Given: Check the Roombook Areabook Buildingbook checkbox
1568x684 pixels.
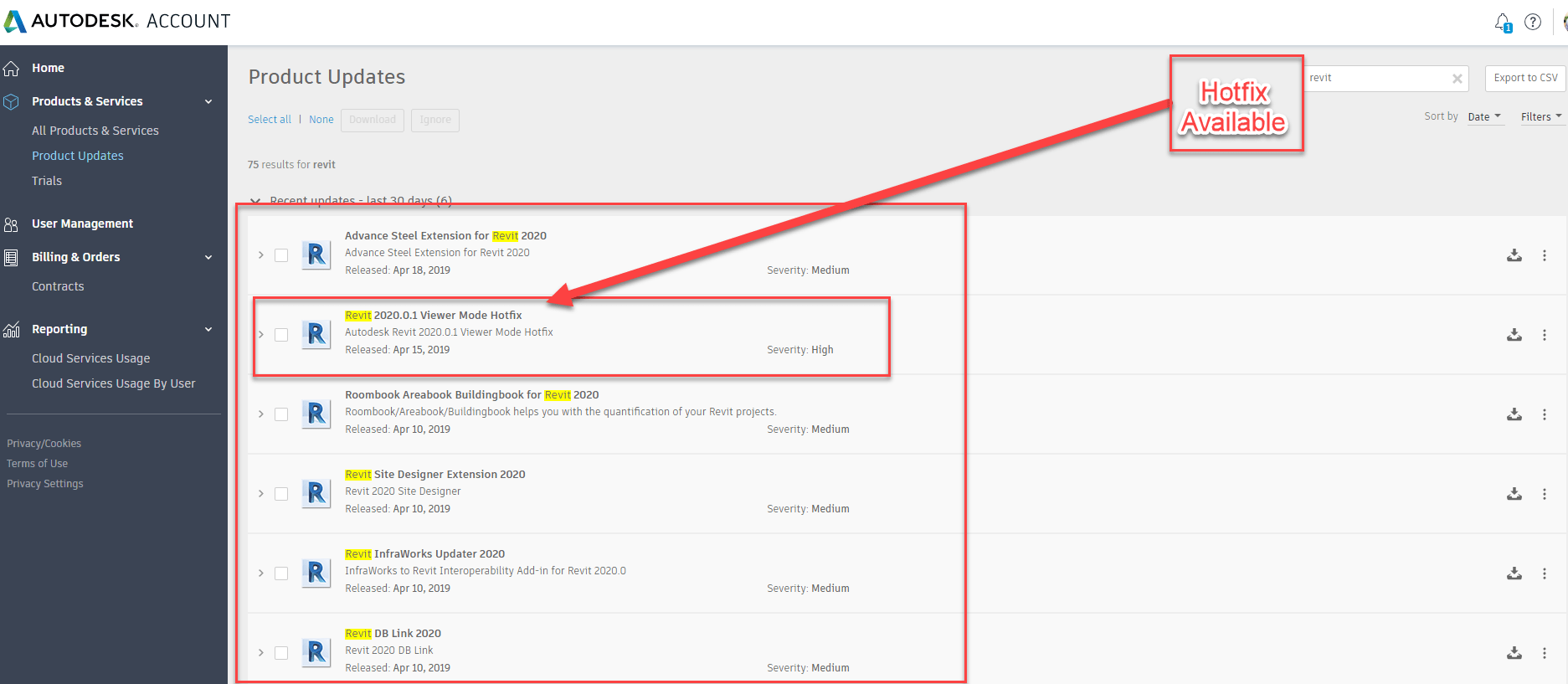Looking at the screenshot, I should click(x=281, y=414).
